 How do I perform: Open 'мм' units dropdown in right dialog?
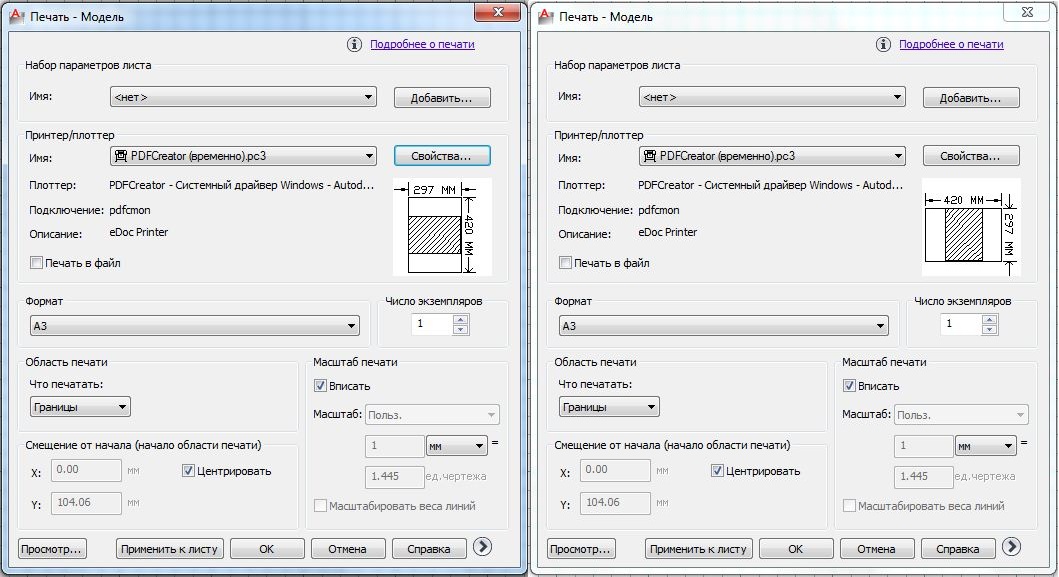pyautogui.click(x=985, y=446)
